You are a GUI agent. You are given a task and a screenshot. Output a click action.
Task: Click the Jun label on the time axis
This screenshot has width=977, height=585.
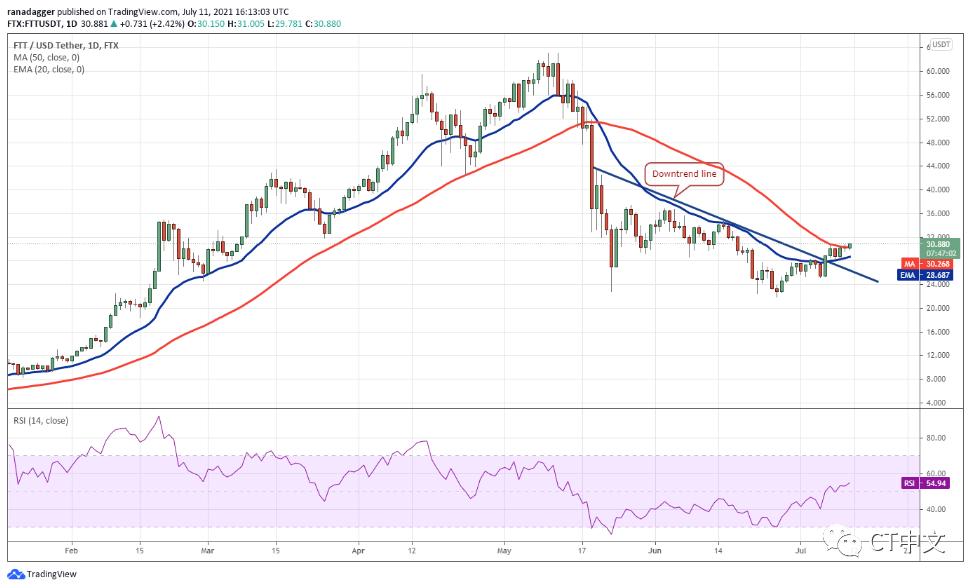(655, 550)
